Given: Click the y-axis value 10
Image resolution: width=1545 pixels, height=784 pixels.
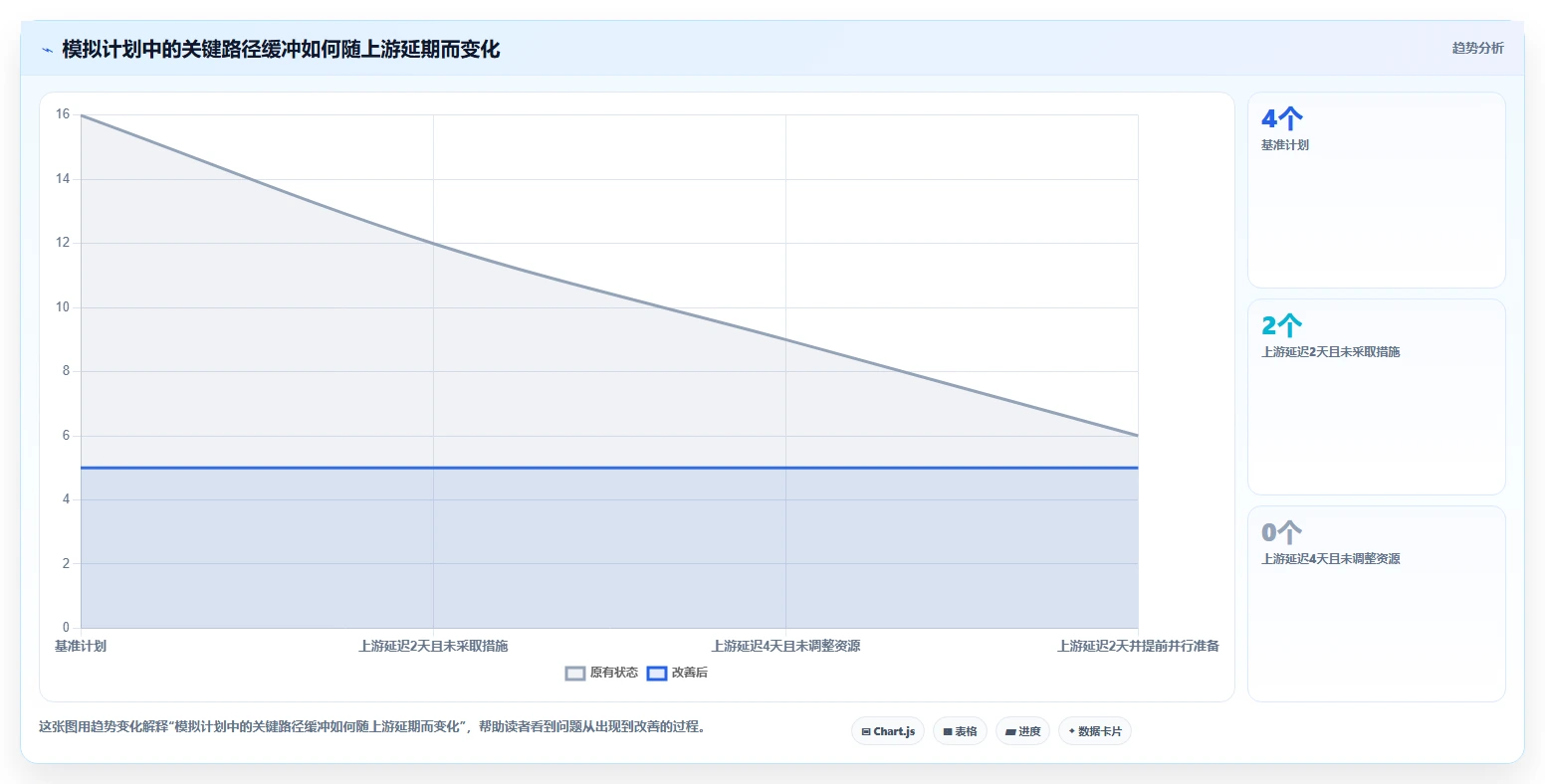Looking at the screenshot, I should click(x=63, y=307).
